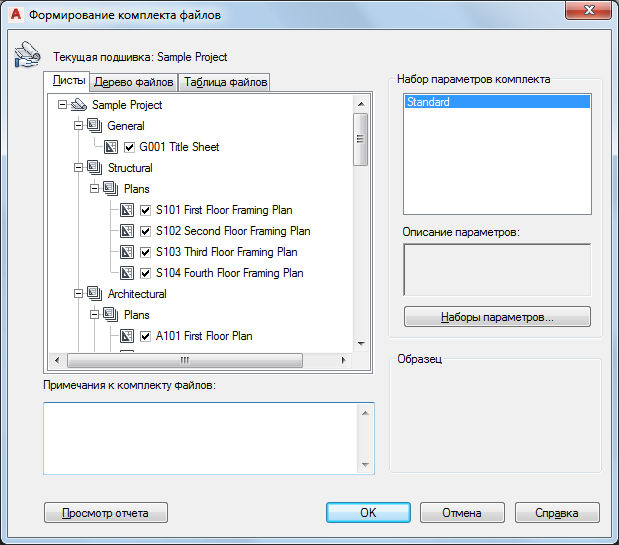Uncheck A101 First Floor Plan checkbox
This screenshot has height=545, width=619.
(145, 336)
